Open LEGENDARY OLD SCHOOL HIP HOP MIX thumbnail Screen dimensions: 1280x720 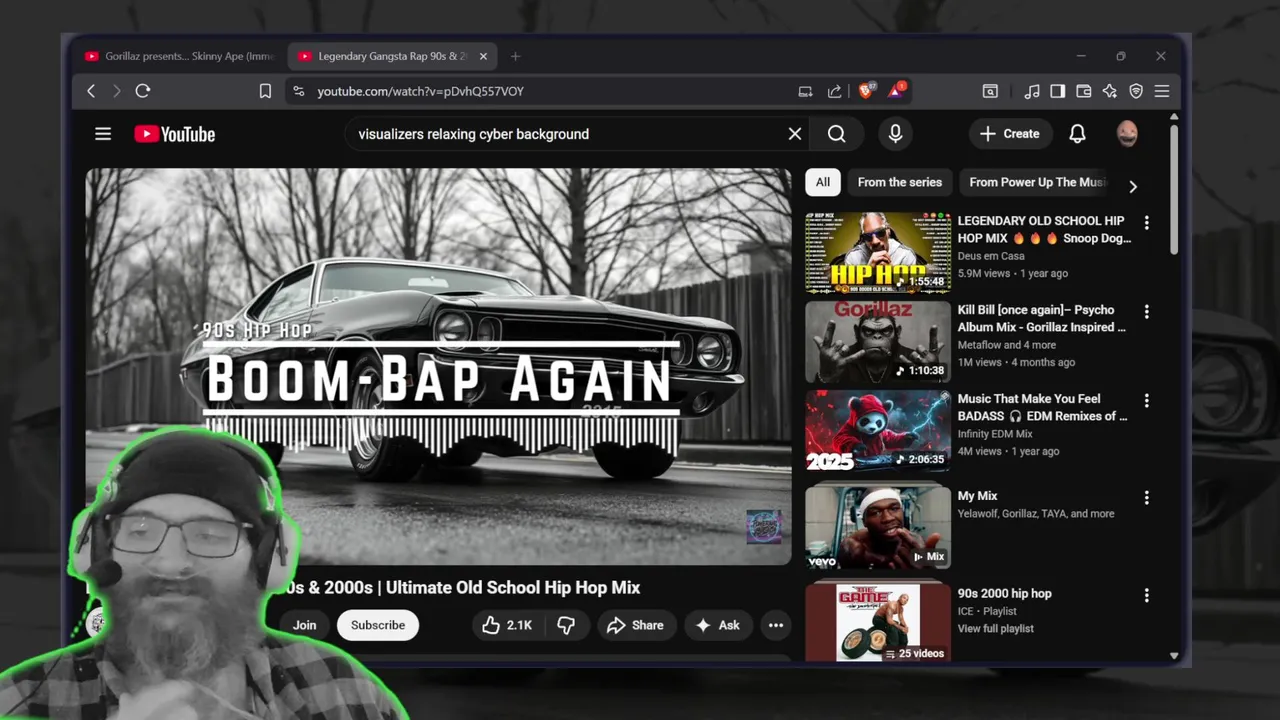878,252
